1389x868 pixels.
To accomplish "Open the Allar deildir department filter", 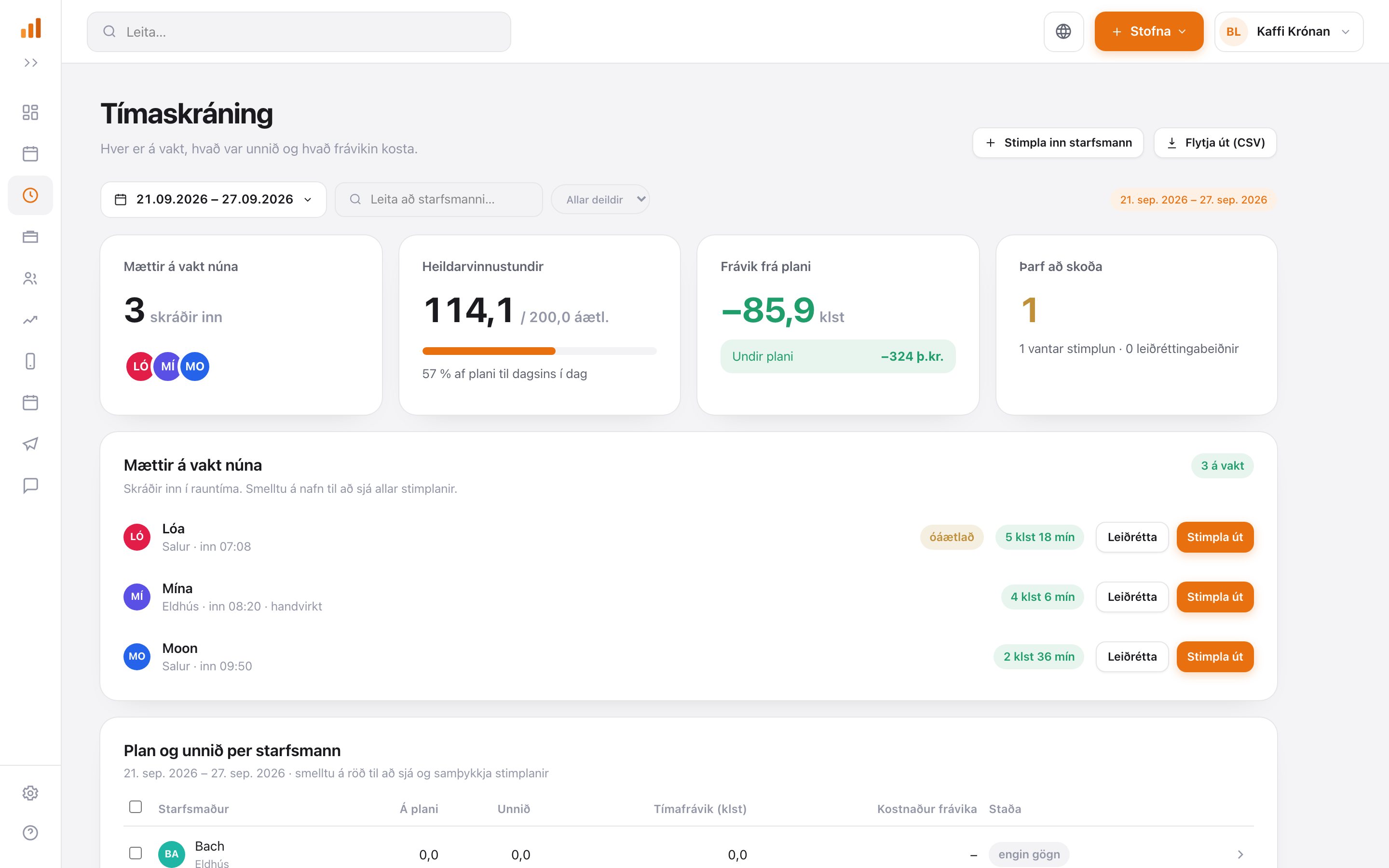I will pos(600,199).
